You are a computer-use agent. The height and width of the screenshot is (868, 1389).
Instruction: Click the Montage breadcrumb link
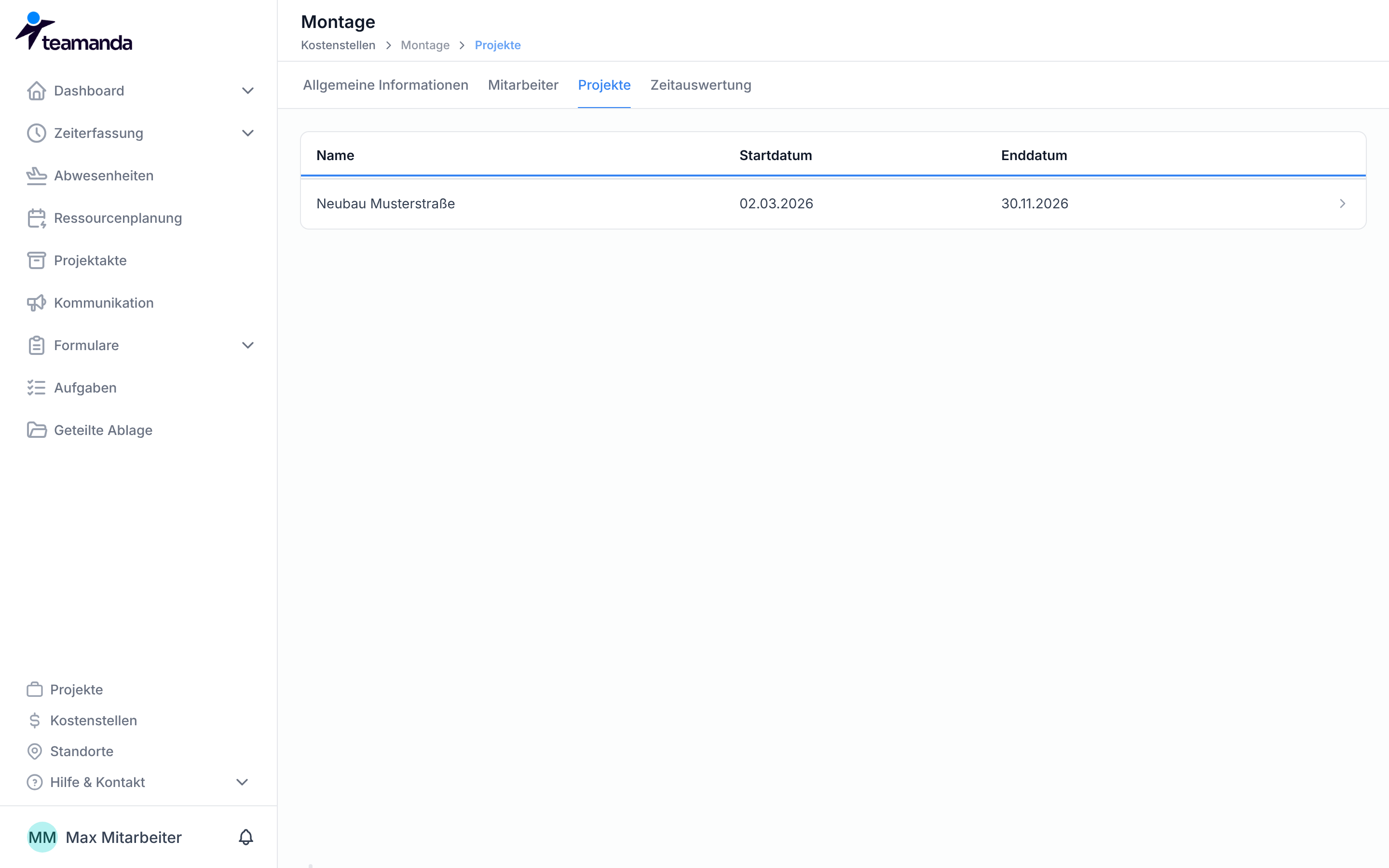click(x=425, y=45)
